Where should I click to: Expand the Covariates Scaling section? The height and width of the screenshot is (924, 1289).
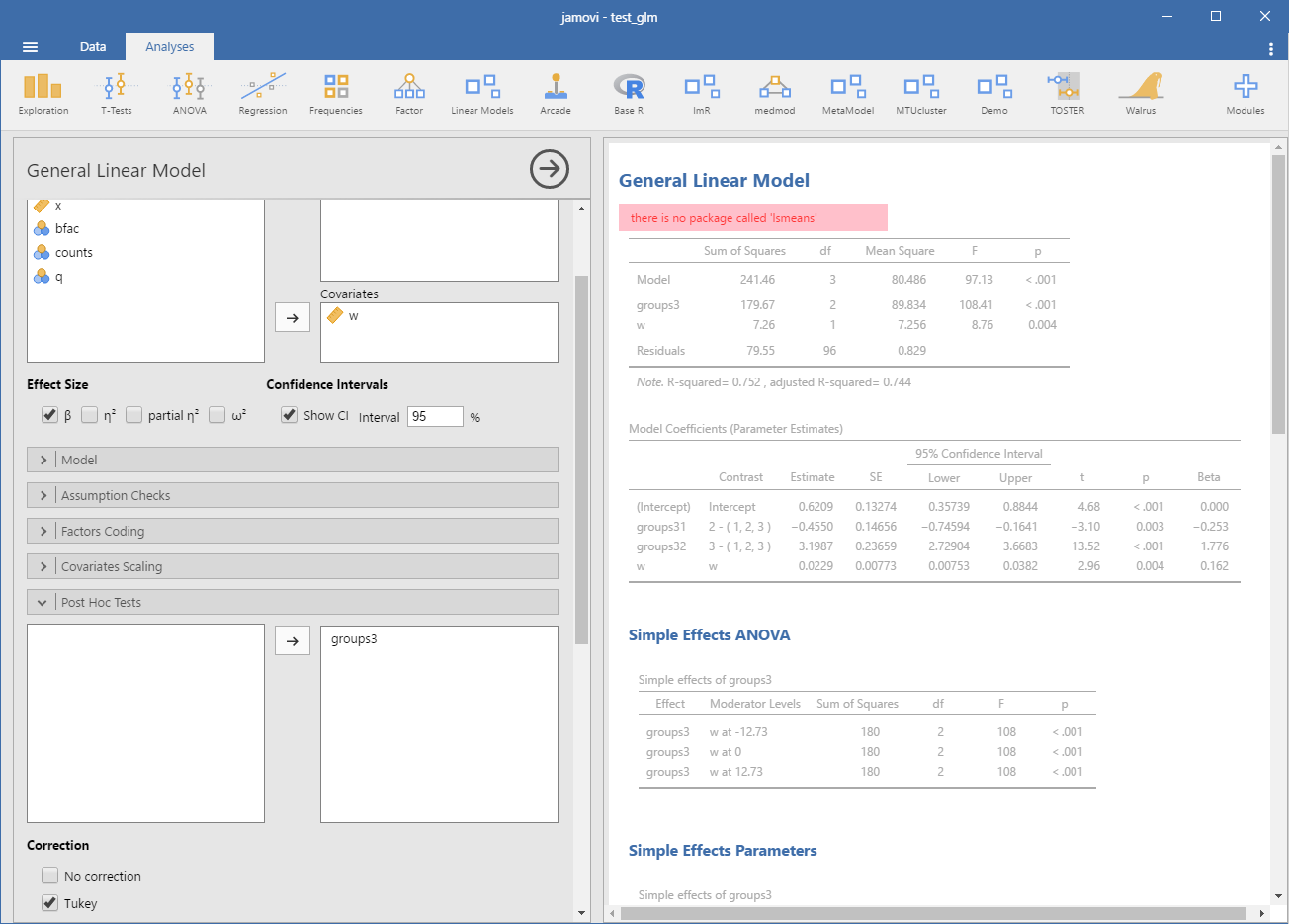[293, 566]
